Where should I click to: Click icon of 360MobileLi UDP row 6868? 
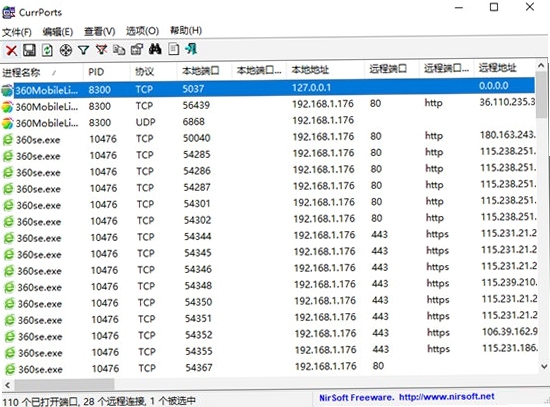click(x=7, y=123)
